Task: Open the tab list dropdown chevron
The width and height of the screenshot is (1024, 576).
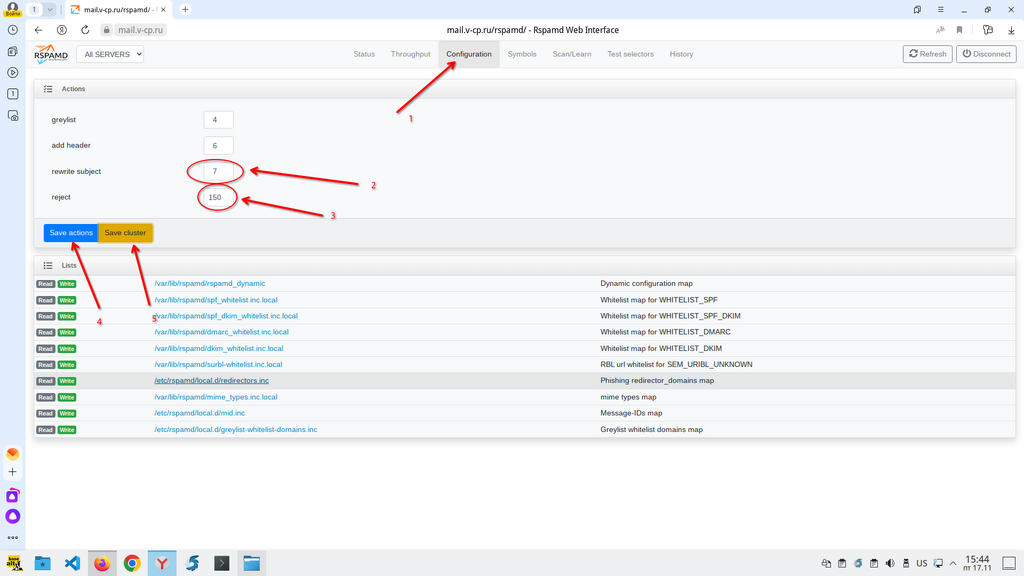Action: [50, 9]
